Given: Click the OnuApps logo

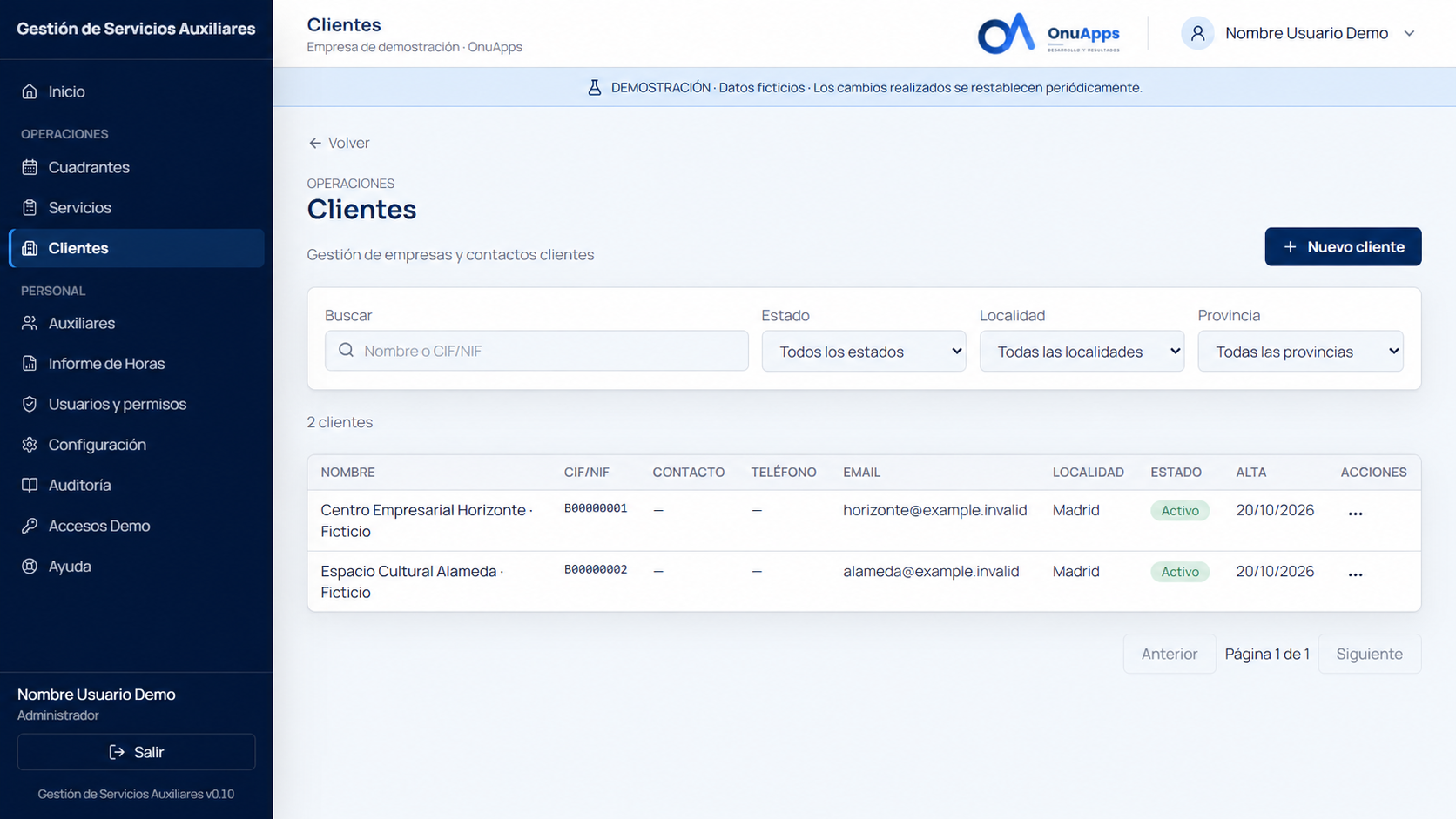Looking at the screenshot, I should coord(1048,33).
